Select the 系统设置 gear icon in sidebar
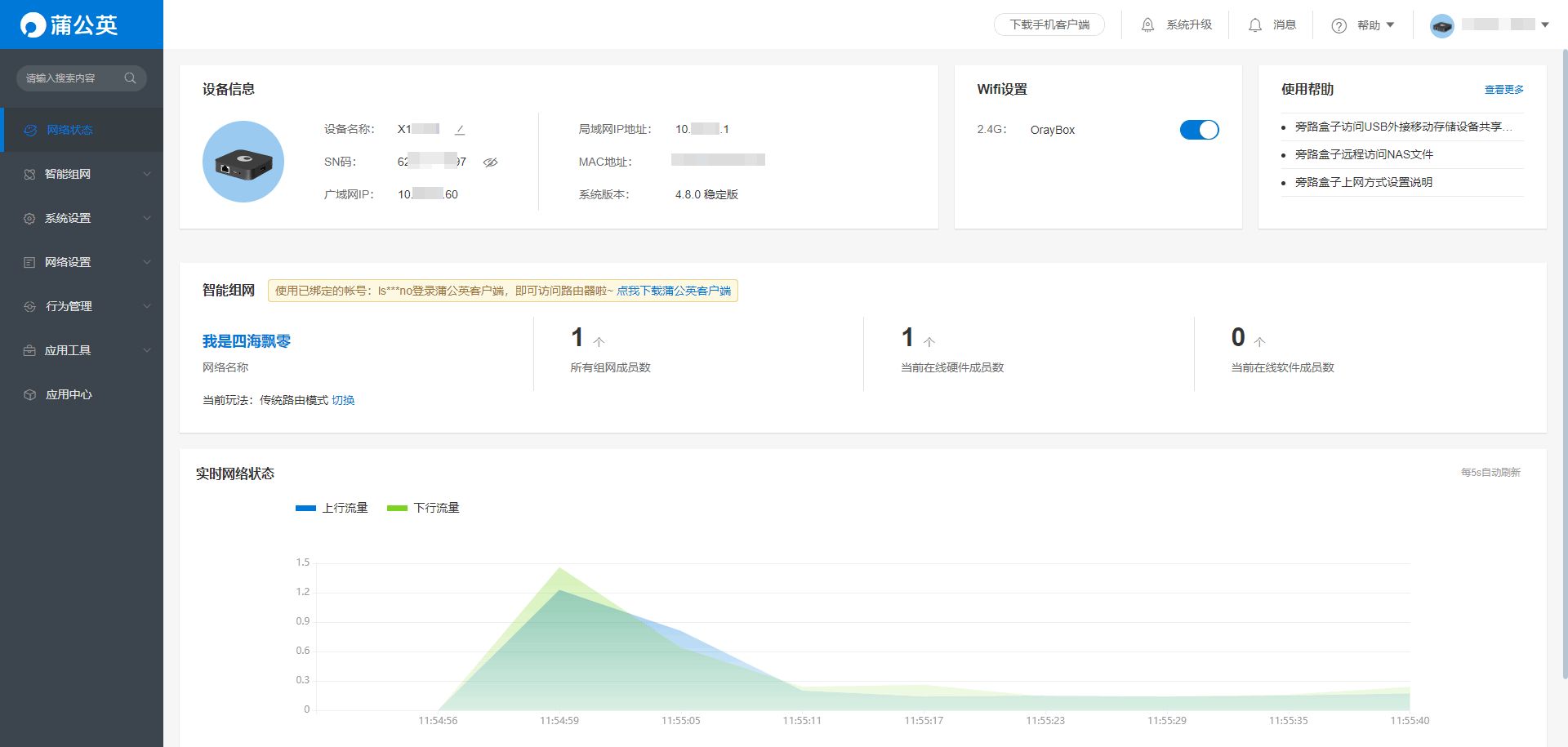 click(x=29, y=217)
